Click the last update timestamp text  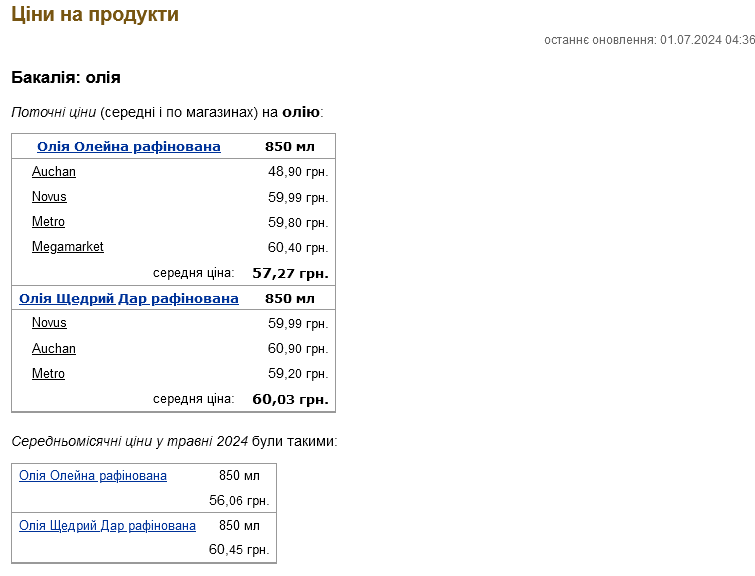pyautogui.click(x=649, y=40)
